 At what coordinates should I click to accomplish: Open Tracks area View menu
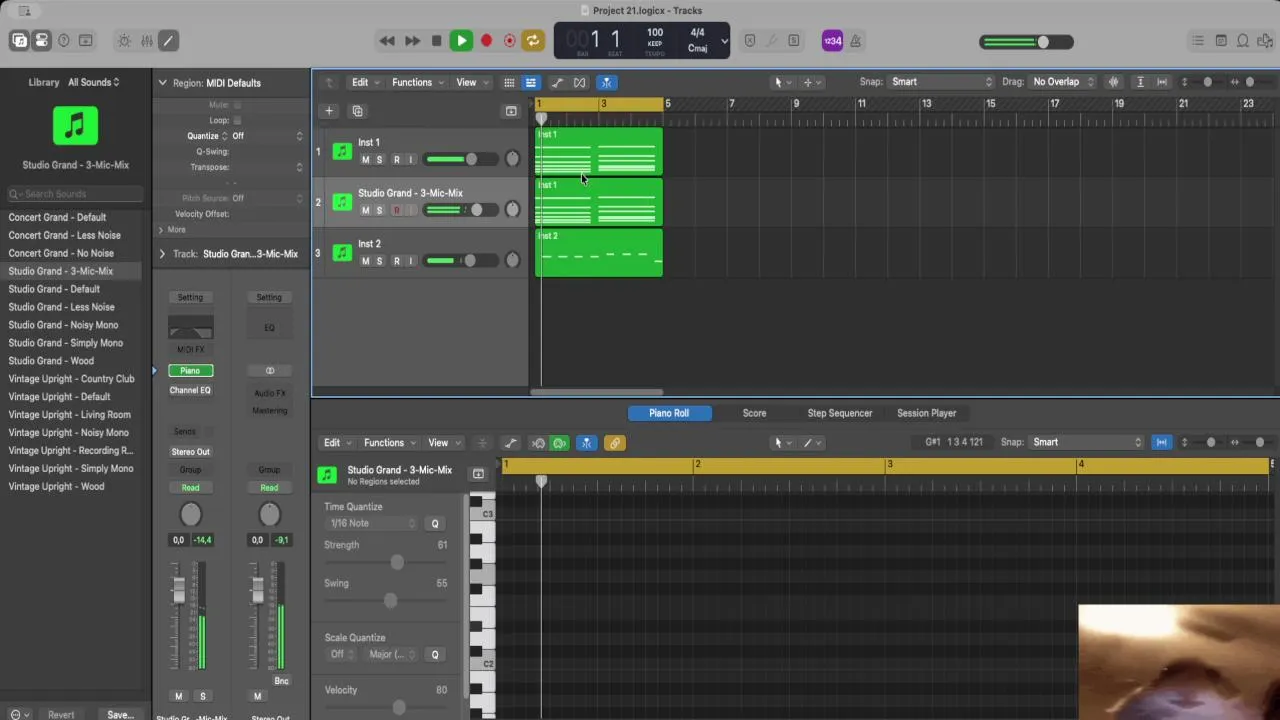(x=471, y=82)
